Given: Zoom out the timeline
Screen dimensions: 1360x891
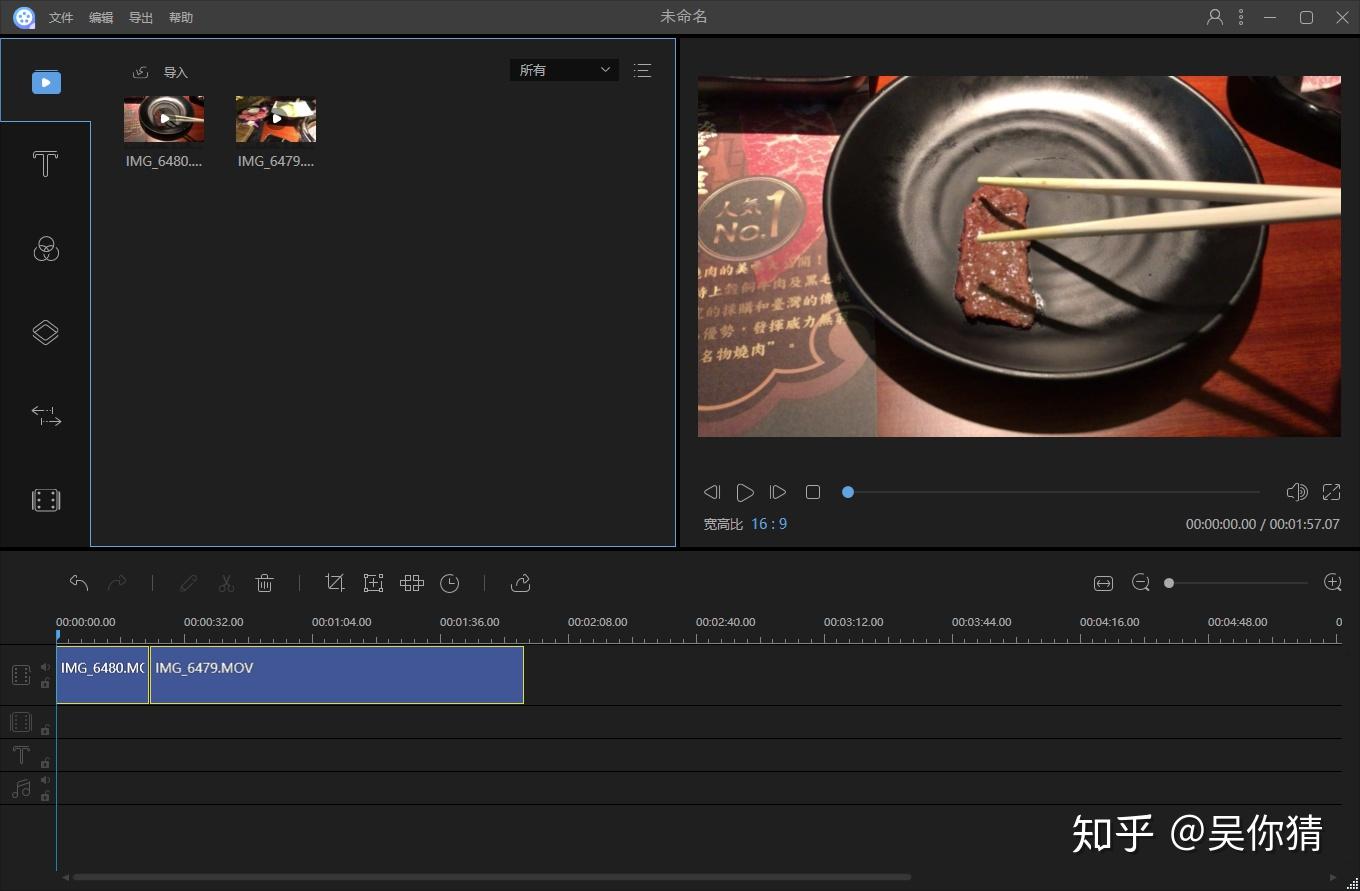Looking at the screenshot, I should pos(1141,583).
